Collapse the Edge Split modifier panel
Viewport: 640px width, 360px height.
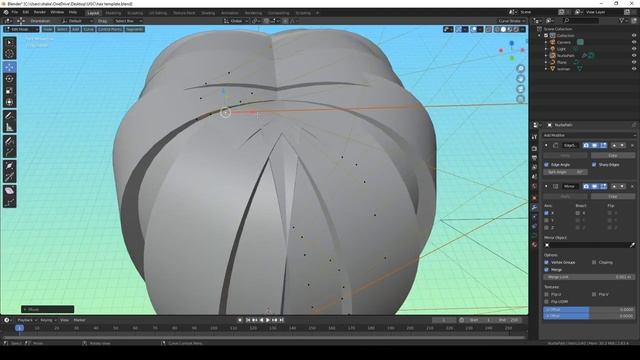click(547, 145)
